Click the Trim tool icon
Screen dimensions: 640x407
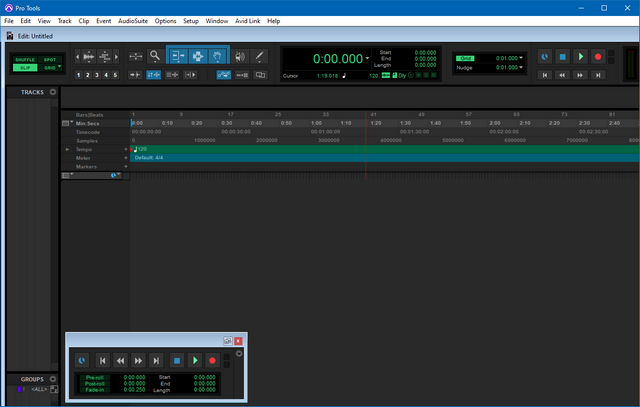point(177,57)
